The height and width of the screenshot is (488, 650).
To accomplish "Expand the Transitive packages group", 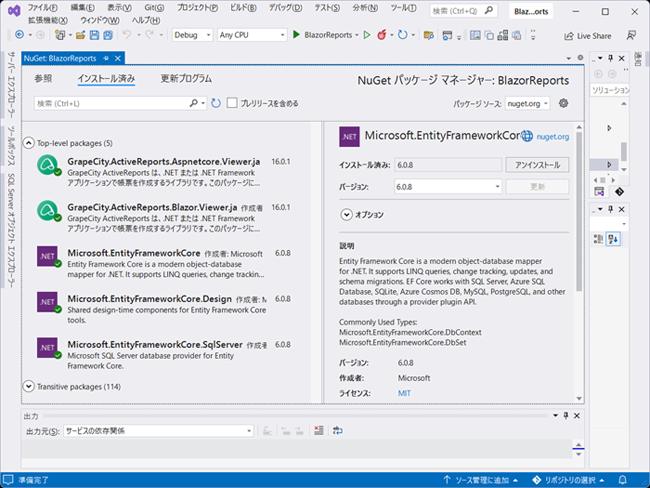I will tap(28, 386).
